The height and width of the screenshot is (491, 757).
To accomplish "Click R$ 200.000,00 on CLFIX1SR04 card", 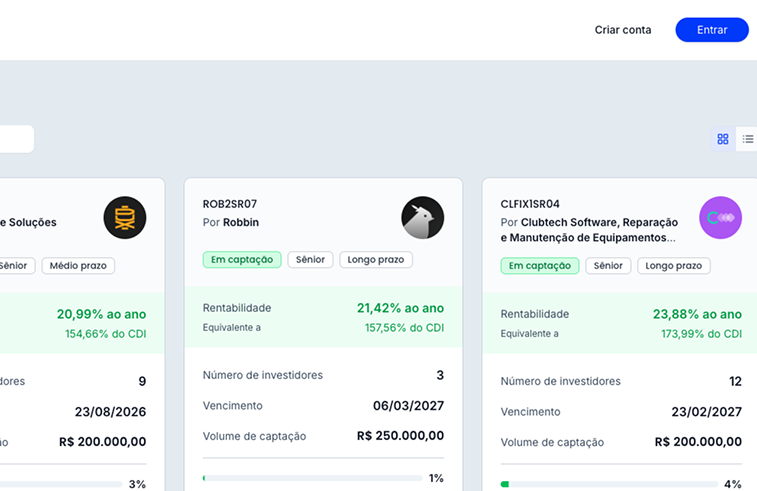I will pyautogui.click(x=698, y=442).
